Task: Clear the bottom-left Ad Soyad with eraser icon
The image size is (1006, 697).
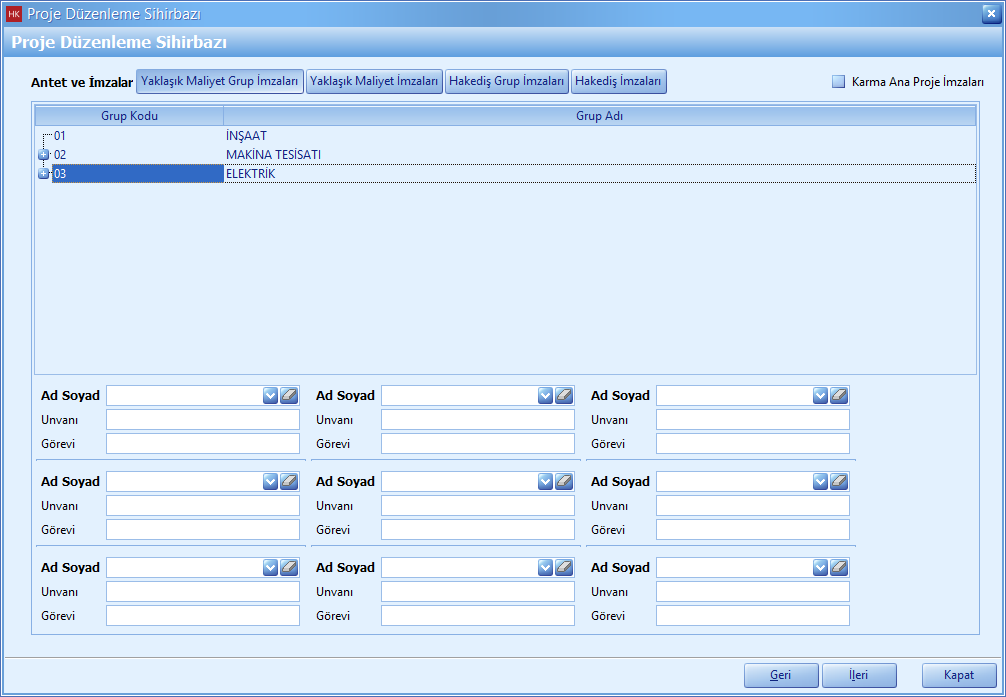Action: click(289, 568)
